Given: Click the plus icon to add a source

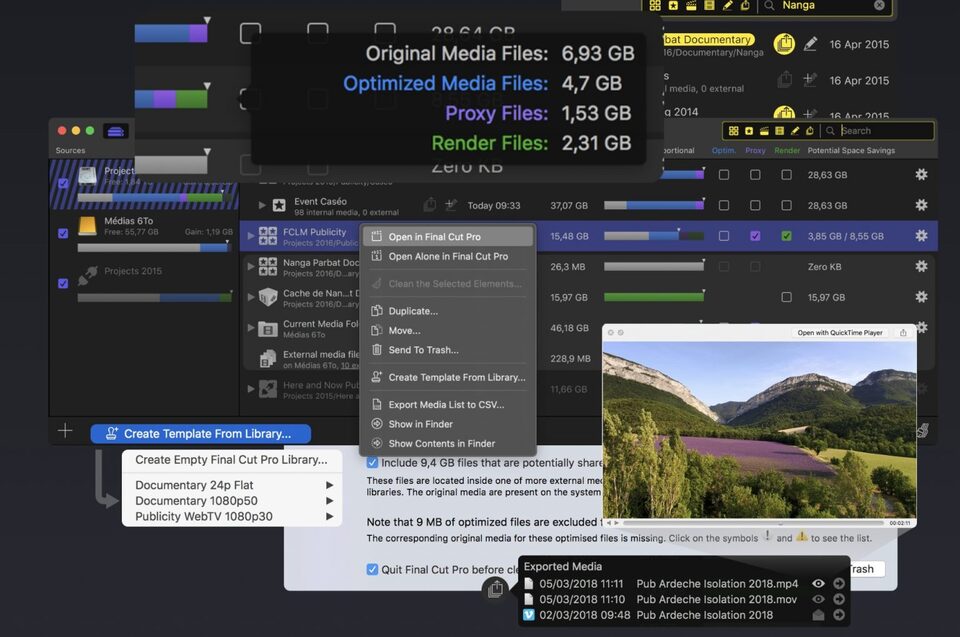Looking at the screenshot, I should pyautogui.click(x=65, y=431).
